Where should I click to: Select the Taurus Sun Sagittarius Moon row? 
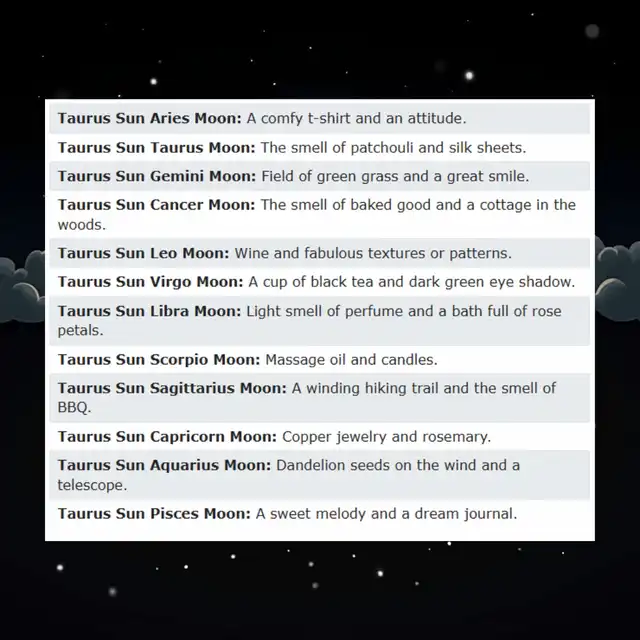click(x=320, y=398)
